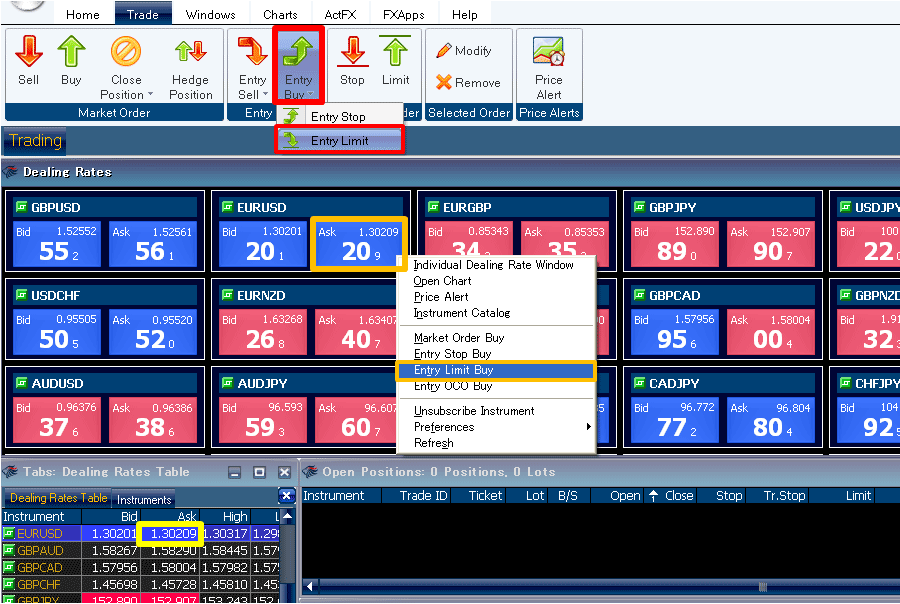Click the USDCHF Bid price tile
The height and width of the screenshot is (604, 900).
pos(57,332)
